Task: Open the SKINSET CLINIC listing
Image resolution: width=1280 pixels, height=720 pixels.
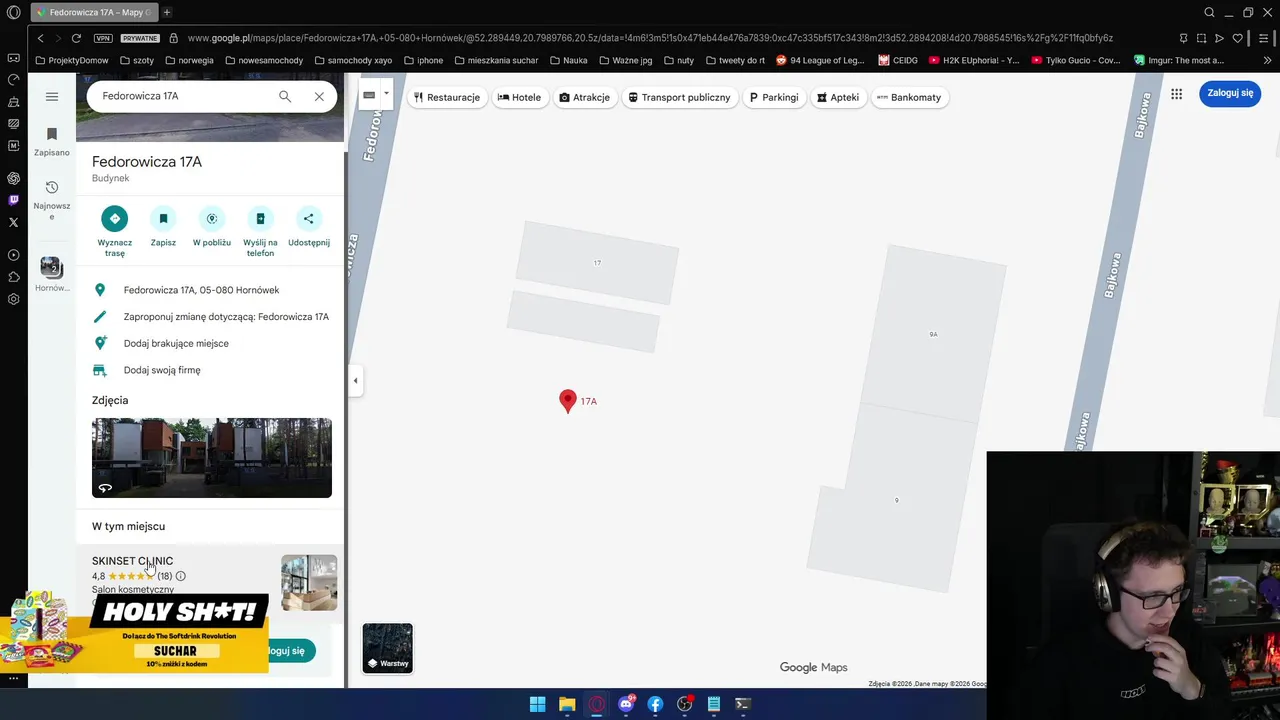Action: (x=132, y=561)
